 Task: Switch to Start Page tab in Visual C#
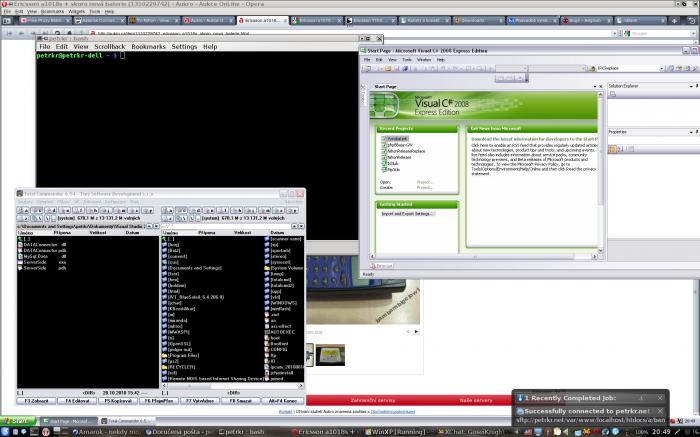385,87
